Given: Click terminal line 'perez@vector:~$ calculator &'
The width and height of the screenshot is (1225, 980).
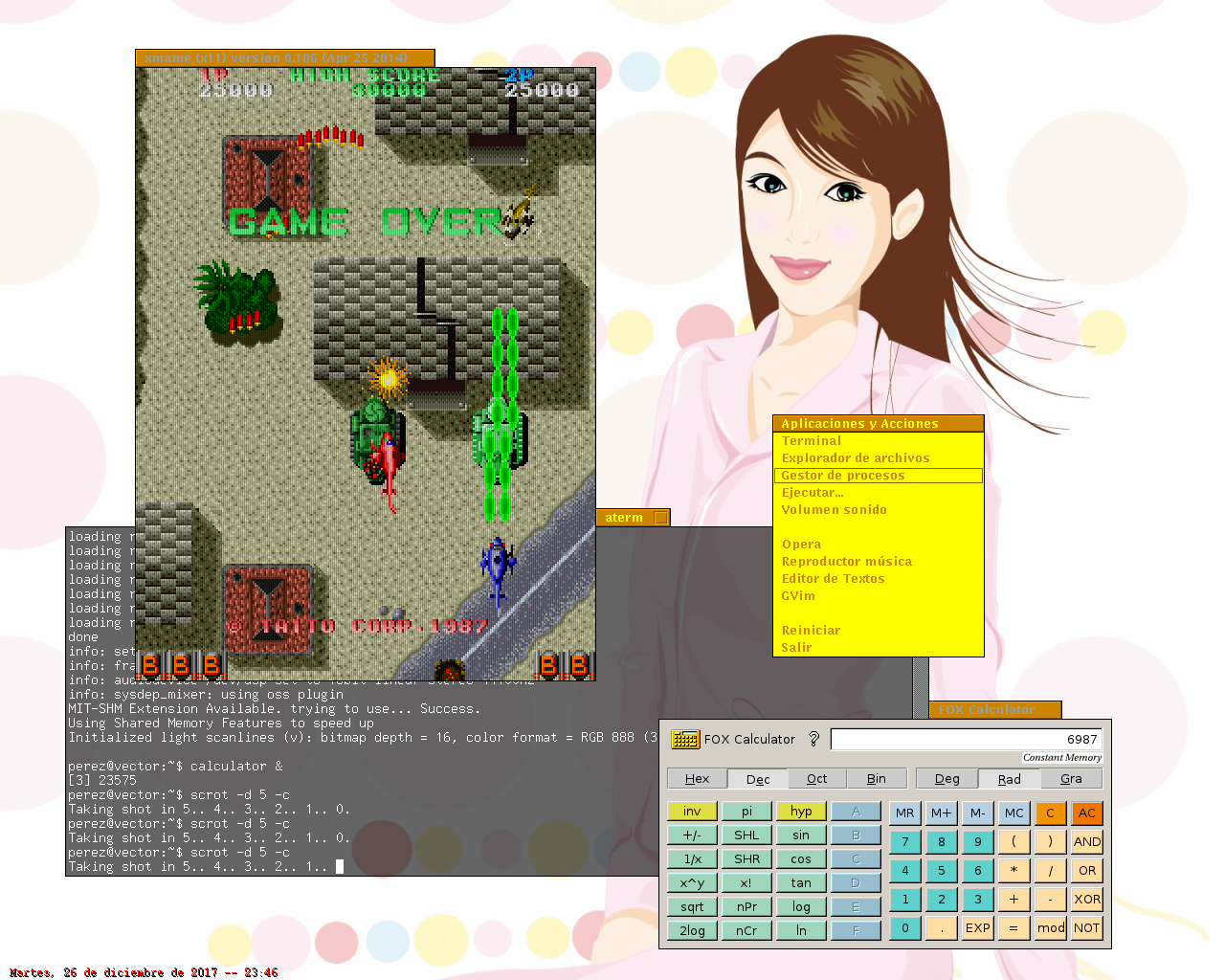Looking at the screenshot, I should (175, 767).
